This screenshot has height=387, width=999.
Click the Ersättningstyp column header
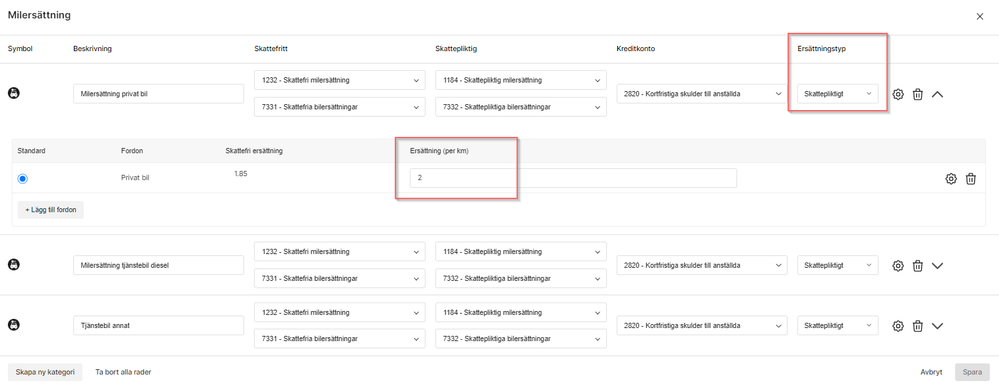[822, 49]
